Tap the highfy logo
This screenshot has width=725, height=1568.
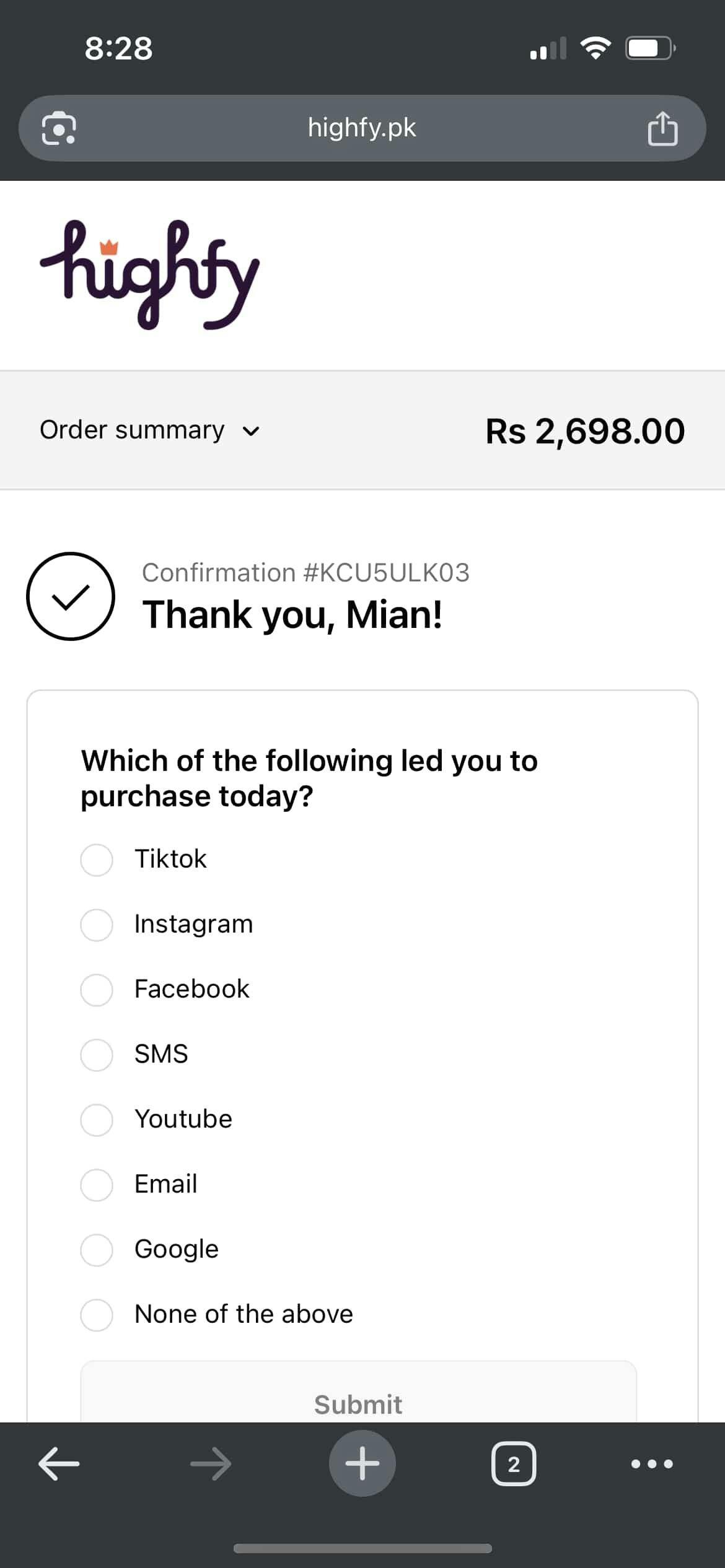tap(149, 274)
